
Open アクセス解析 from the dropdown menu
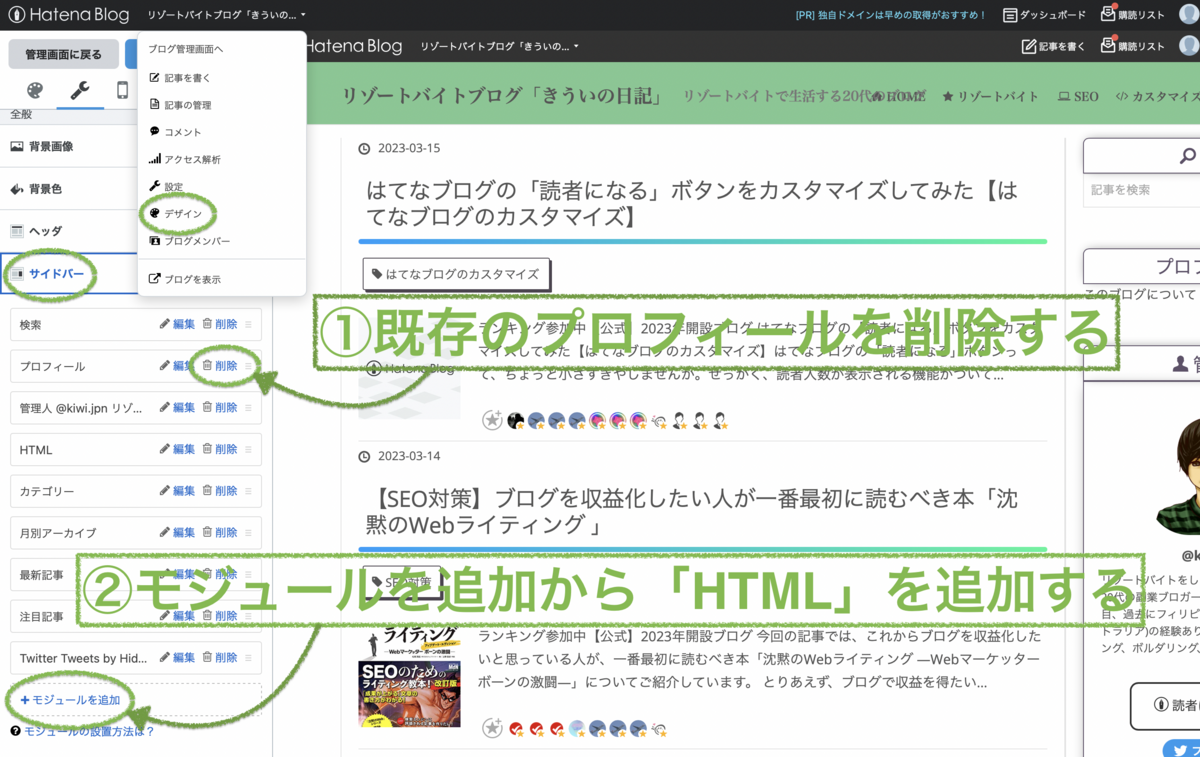tap(185, 159)
